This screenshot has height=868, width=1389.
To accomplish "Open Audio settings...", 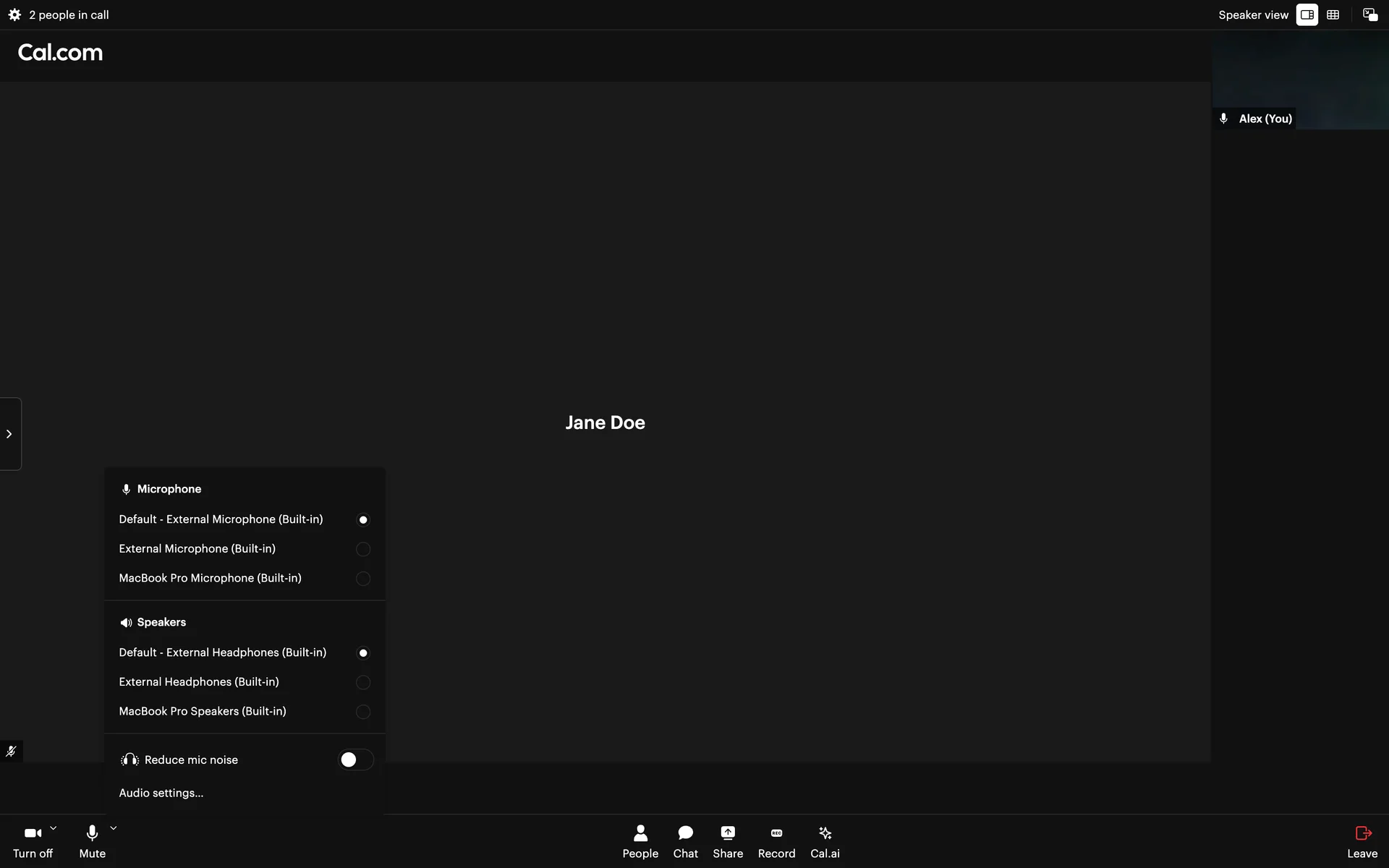I will [x=161, y=793].
